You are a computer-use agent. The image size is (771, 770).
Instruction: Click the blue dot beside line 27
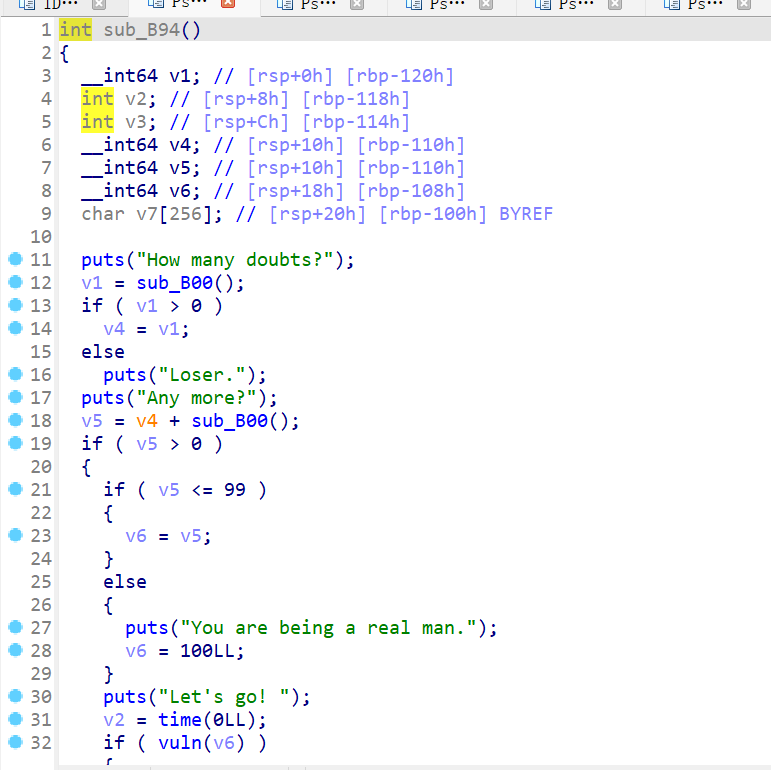(x=14, y=627)
